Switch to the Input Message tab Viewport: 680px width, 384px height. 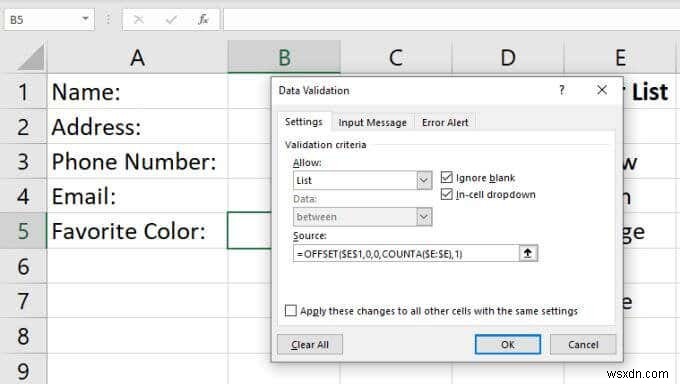[373, 123]
